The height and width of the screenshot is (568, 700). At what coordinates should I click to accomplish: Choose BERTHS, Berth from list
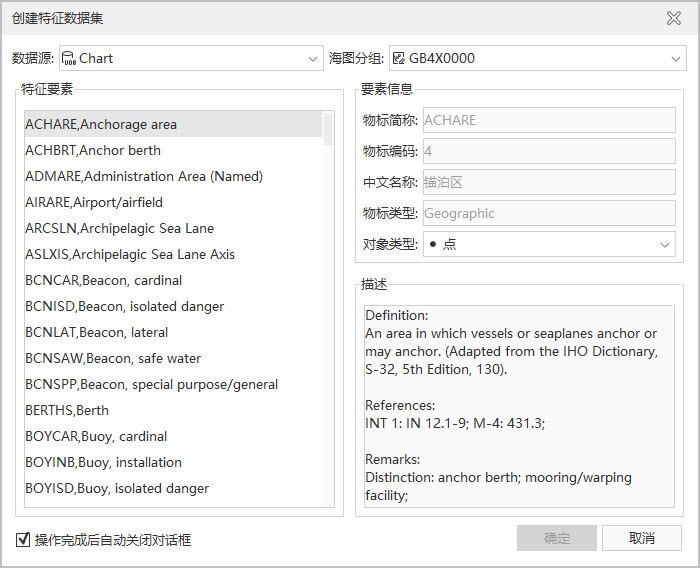point(67,411)
